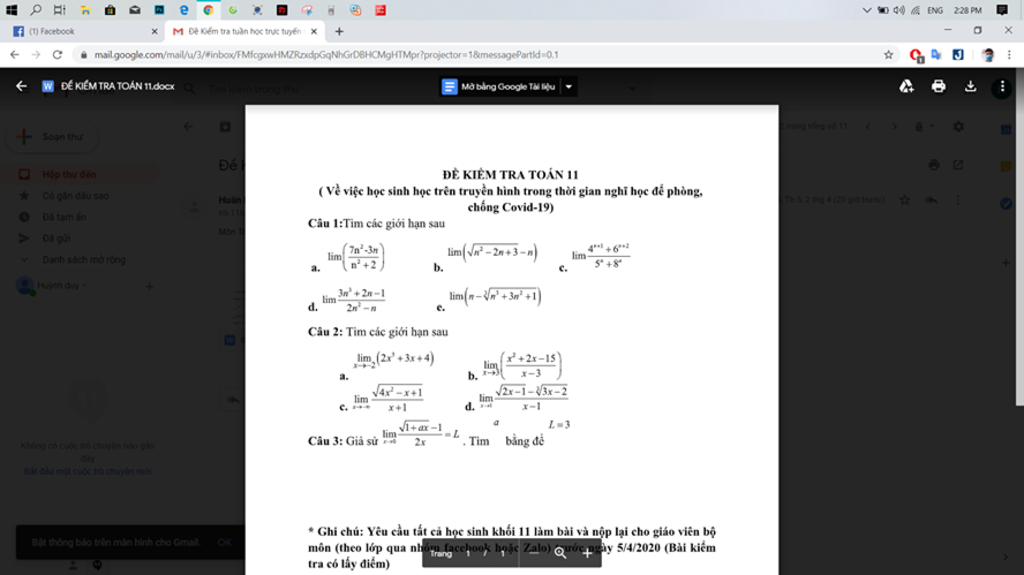
Task: Go back in Chrome history
Action: pos(14,55)
